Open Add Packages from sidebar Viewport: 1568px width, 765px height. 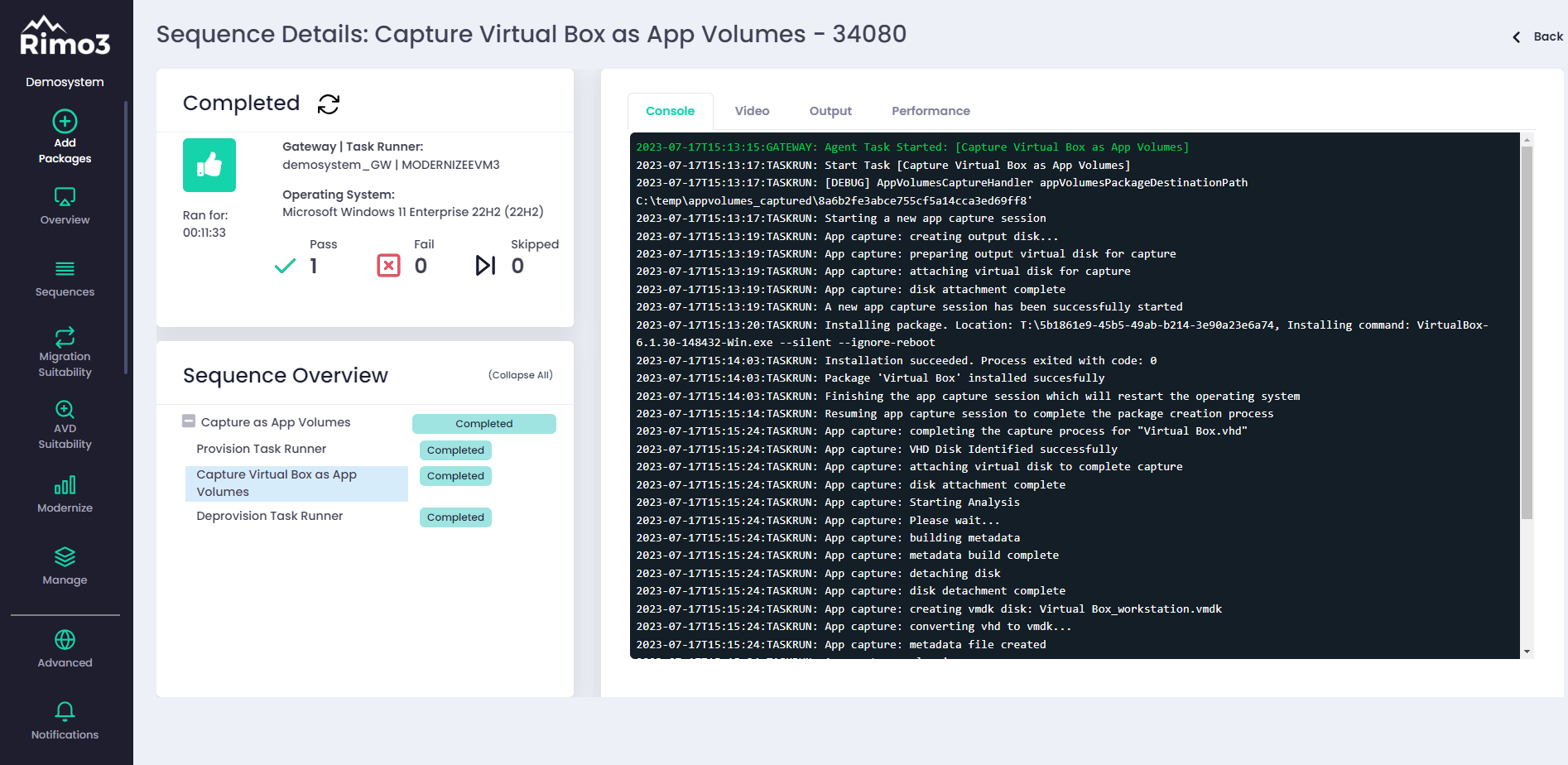click(65, 137)
